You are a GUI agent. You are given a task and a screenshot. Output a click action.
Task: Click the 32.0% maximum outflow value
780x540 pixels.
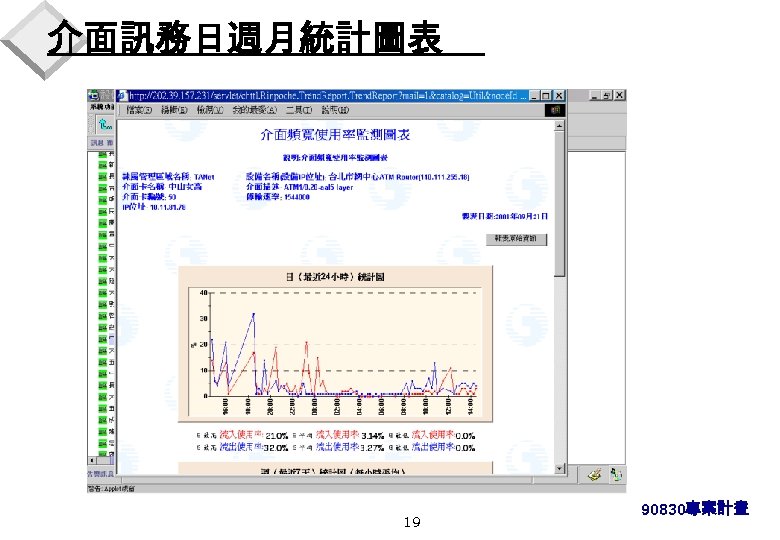(x=277, y=448)
